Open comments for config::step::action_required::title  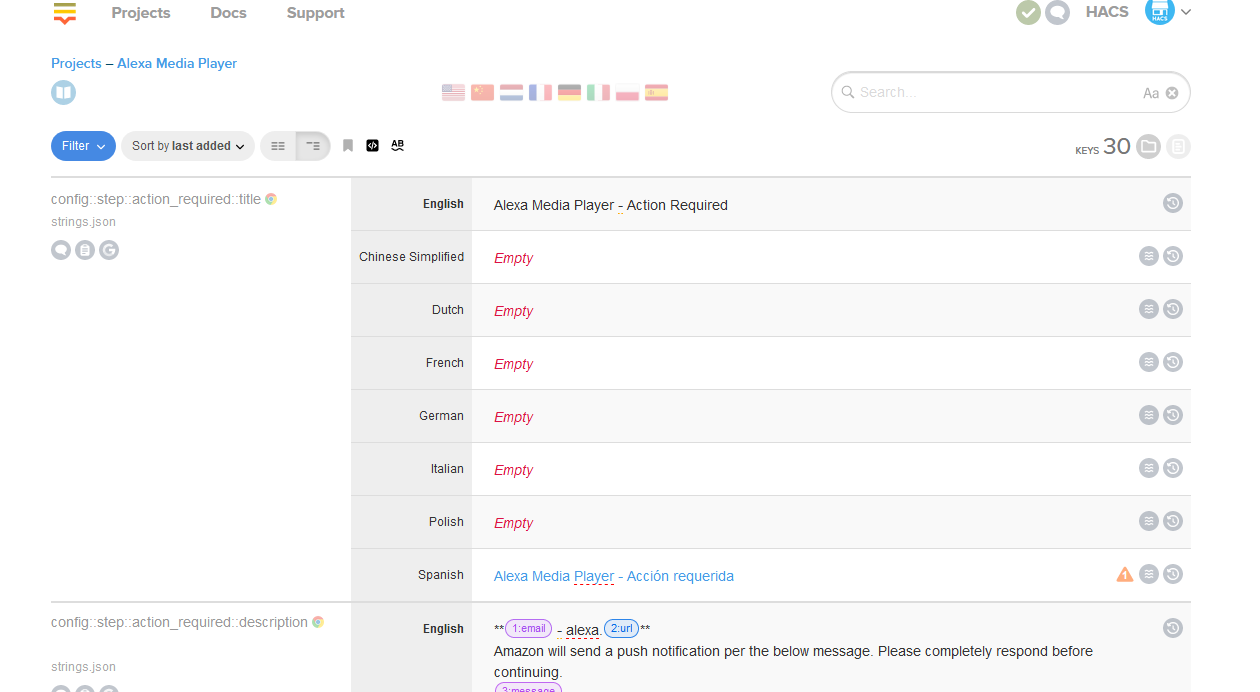point(61,250)
